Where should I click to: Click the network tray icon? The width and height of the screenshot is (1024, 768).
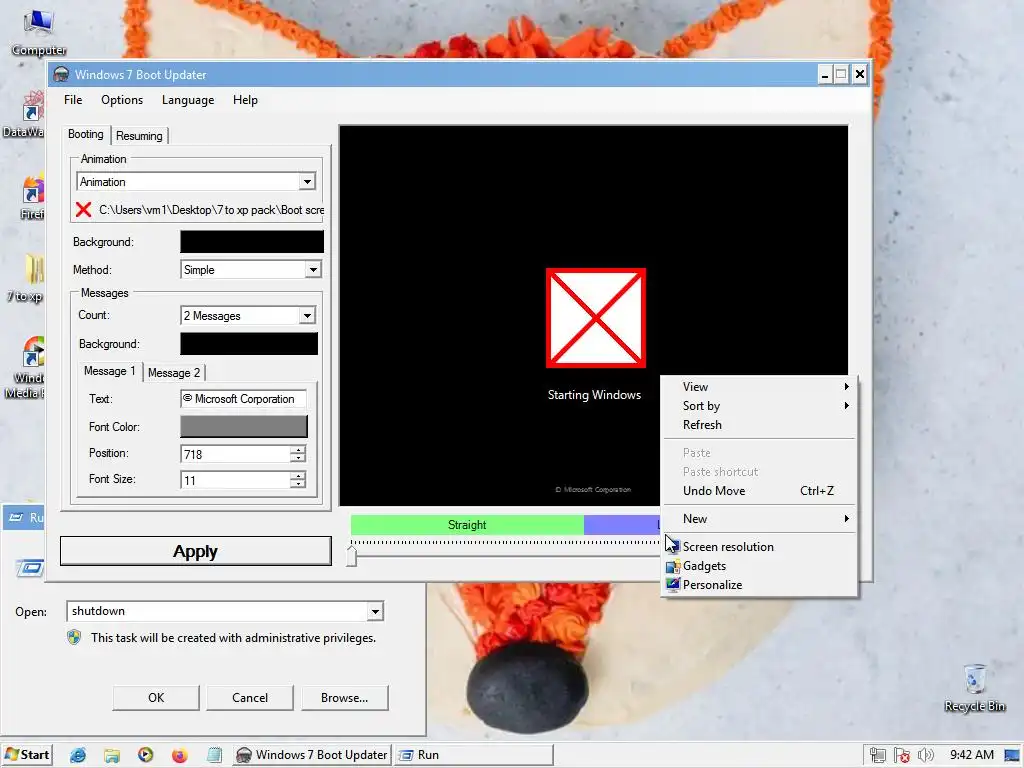pyautogui.click(x=878, y=755)
